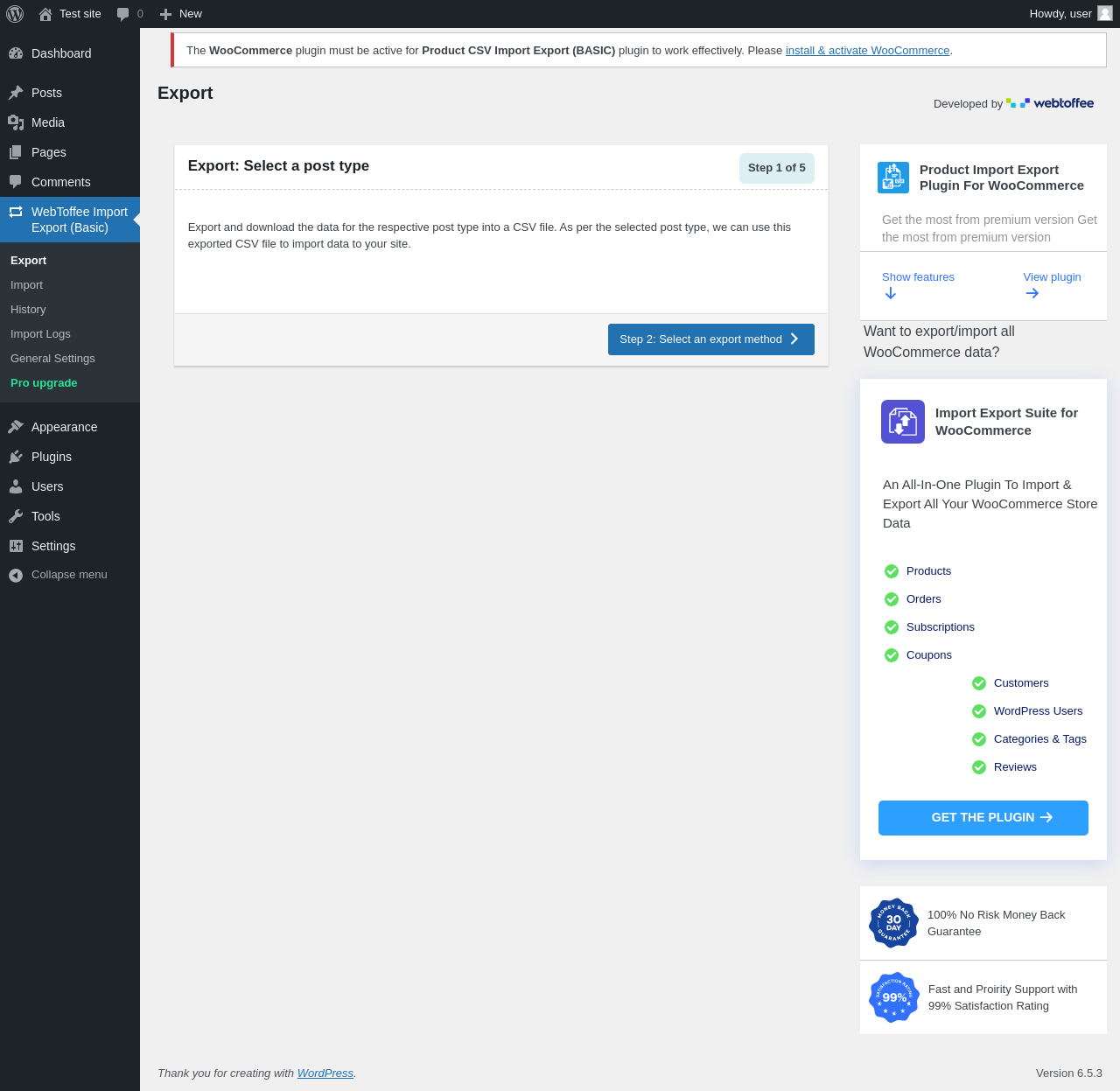Click the green checkmark beside Products
This screenshot has width=1120, height=1091.
point(892,571)
